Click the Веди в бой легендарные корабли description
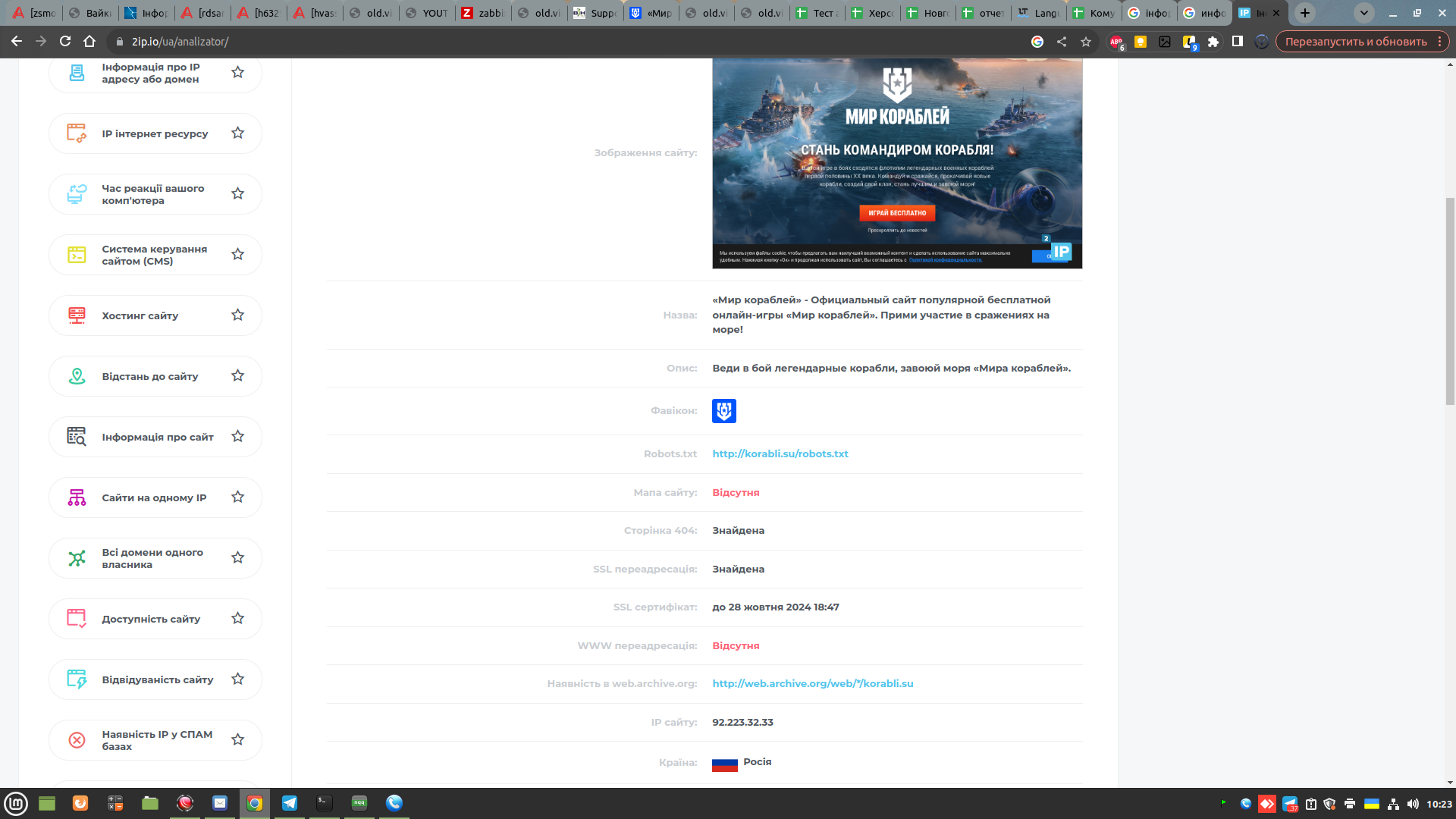1456x819 pixels. 892,369
